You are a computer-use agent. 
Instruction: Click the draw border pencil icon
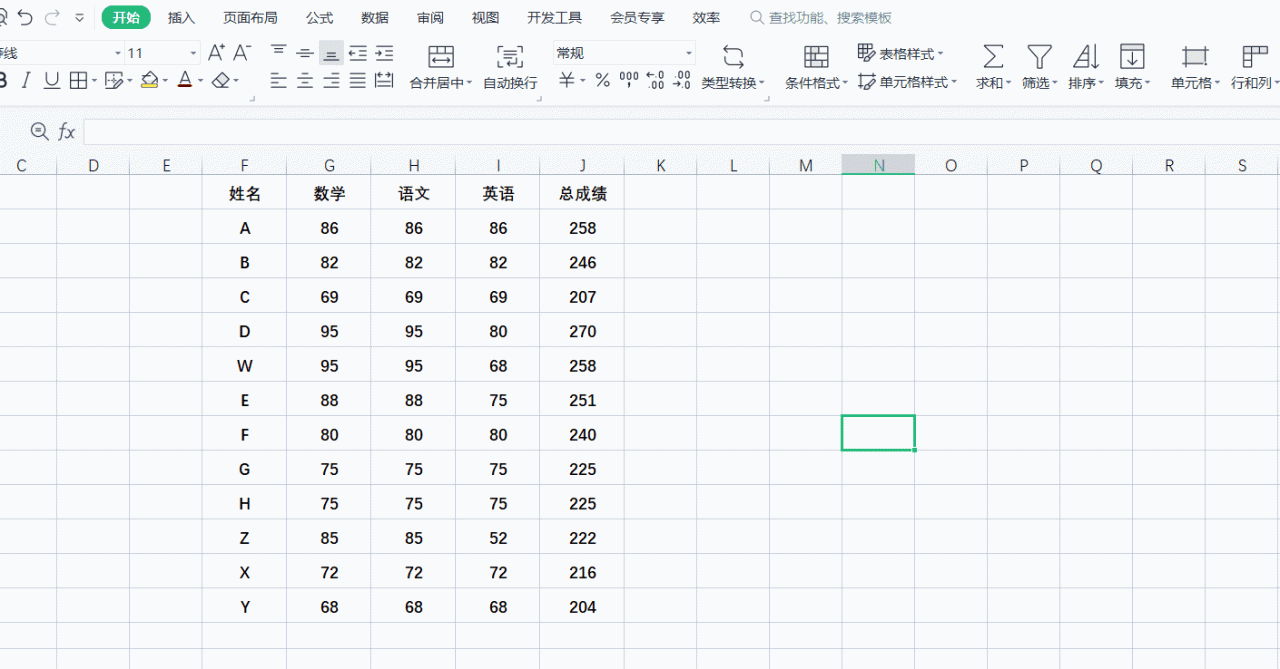(113, 81)
